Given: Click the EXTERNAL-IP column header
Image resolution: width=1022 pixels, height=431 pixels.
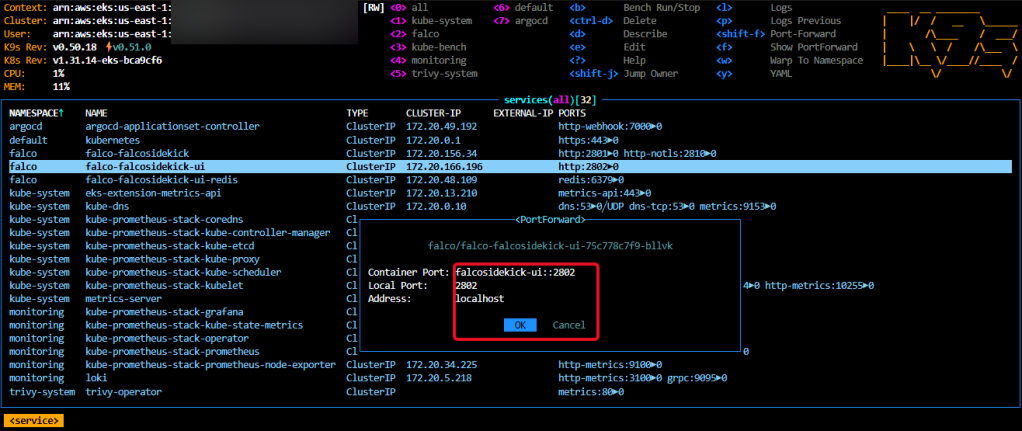Looking at the screenshot, I should point(523,113).
